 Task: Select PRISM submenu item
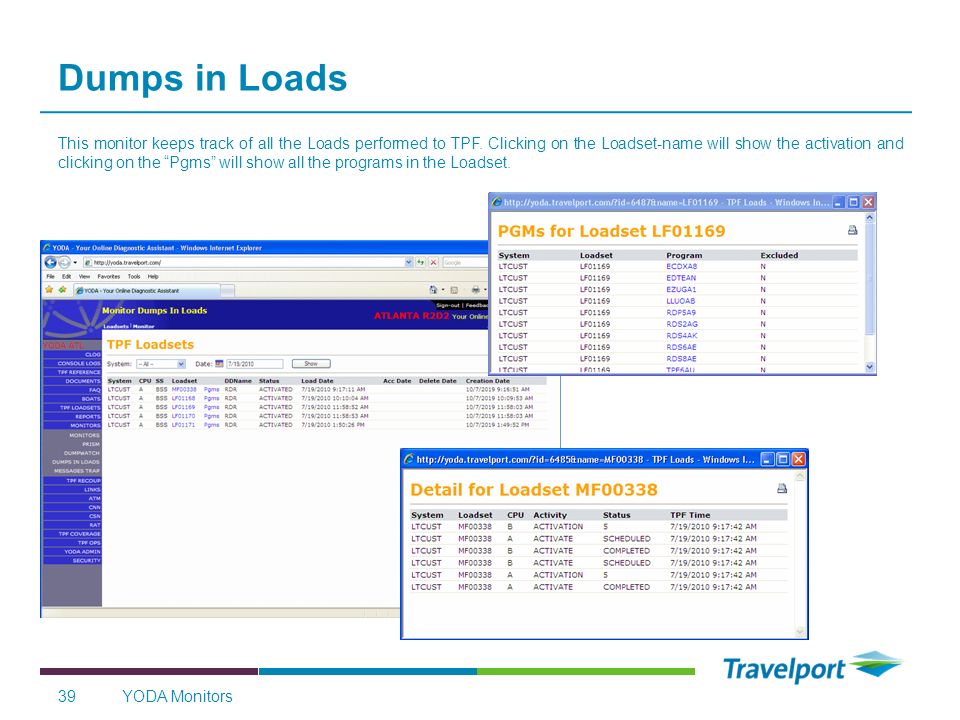point(91,444)
